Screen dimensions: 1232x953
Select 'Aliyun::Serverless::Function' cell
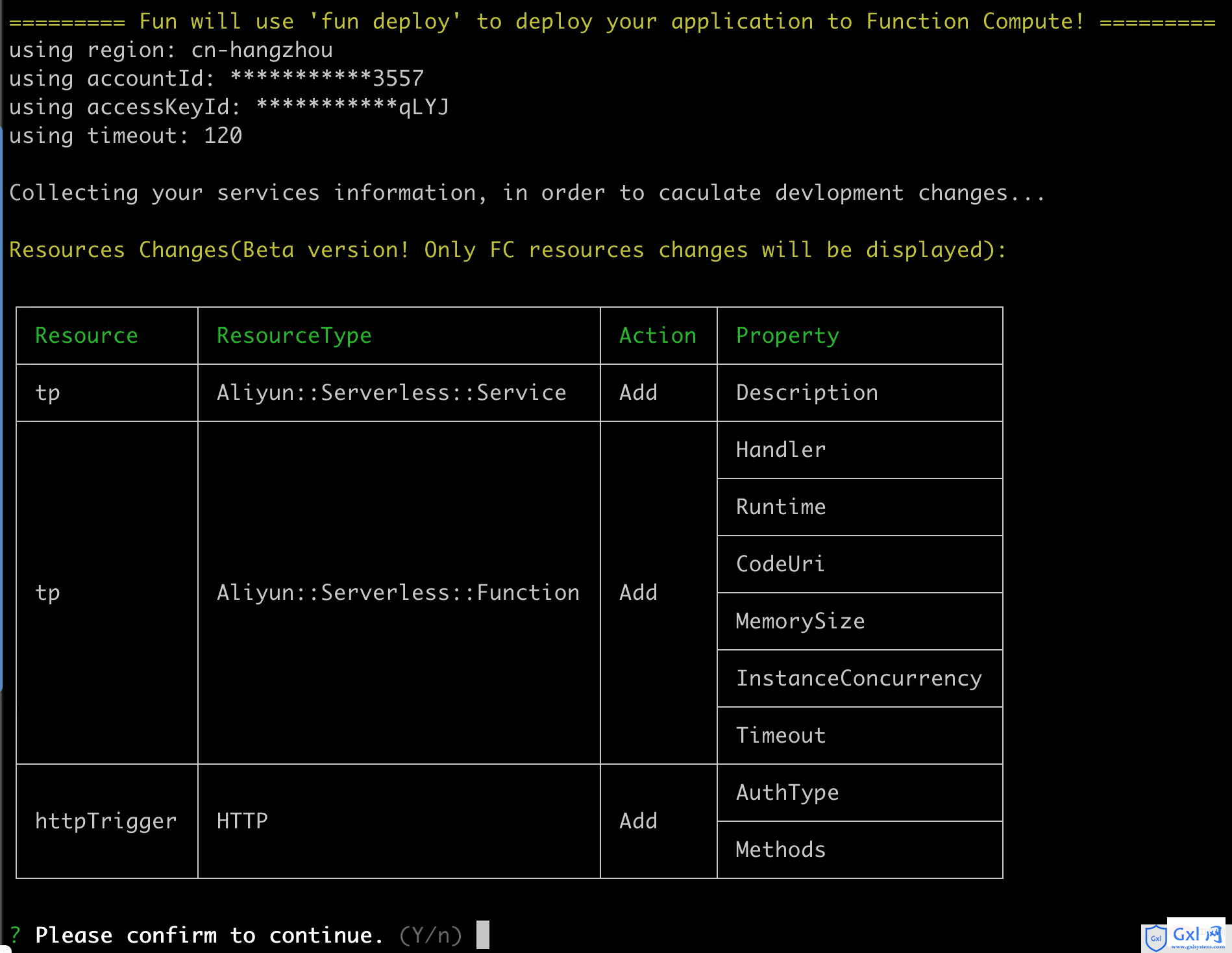click(x=398, y=593)
